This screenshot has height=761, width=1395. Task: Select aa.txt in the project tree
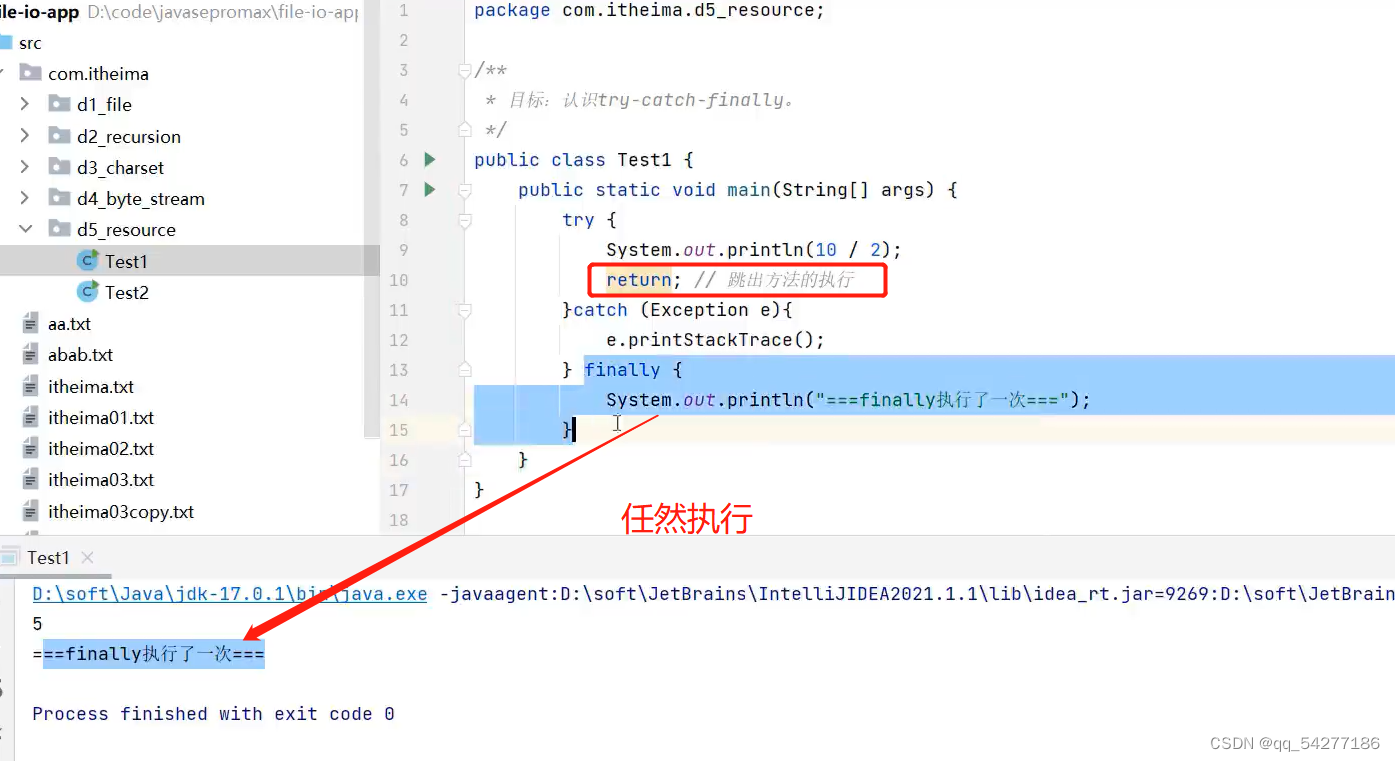(x=69, y=324)
